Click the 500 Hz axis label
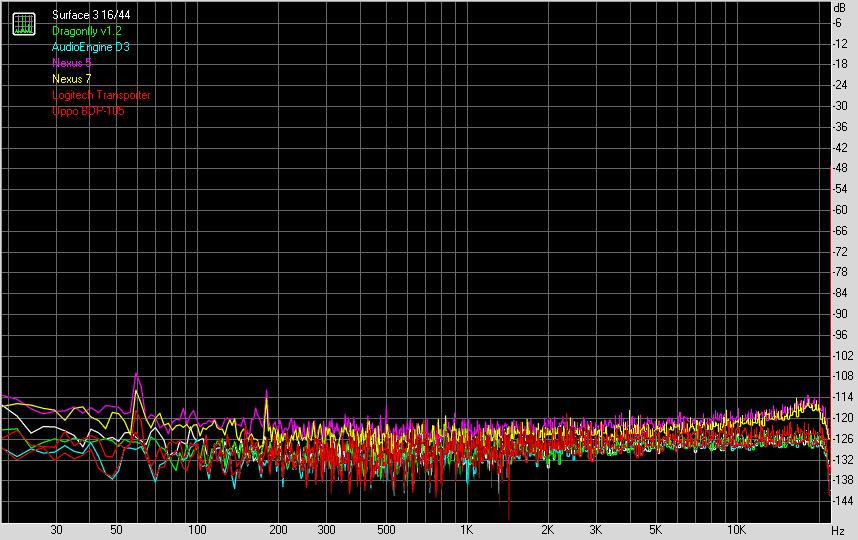This screenshot has height=540, width=858. 386,530
